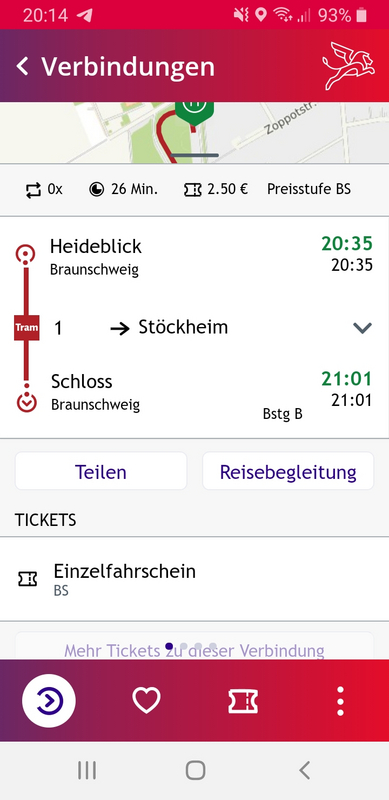Tap the map drag handle bar
The width and height of the screenshot is (389, 800).
tap(194, 155)
